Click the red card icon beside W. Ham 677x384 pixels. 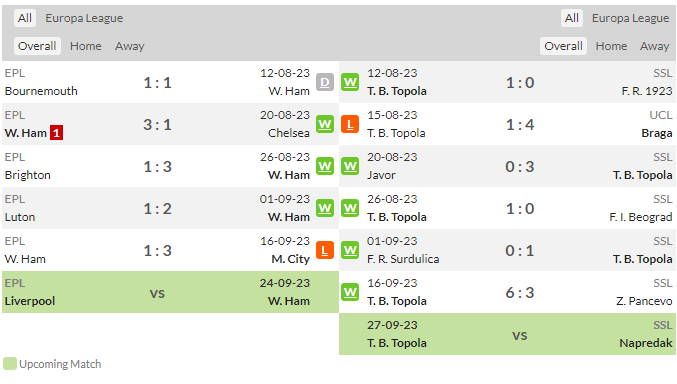(56, 133)
